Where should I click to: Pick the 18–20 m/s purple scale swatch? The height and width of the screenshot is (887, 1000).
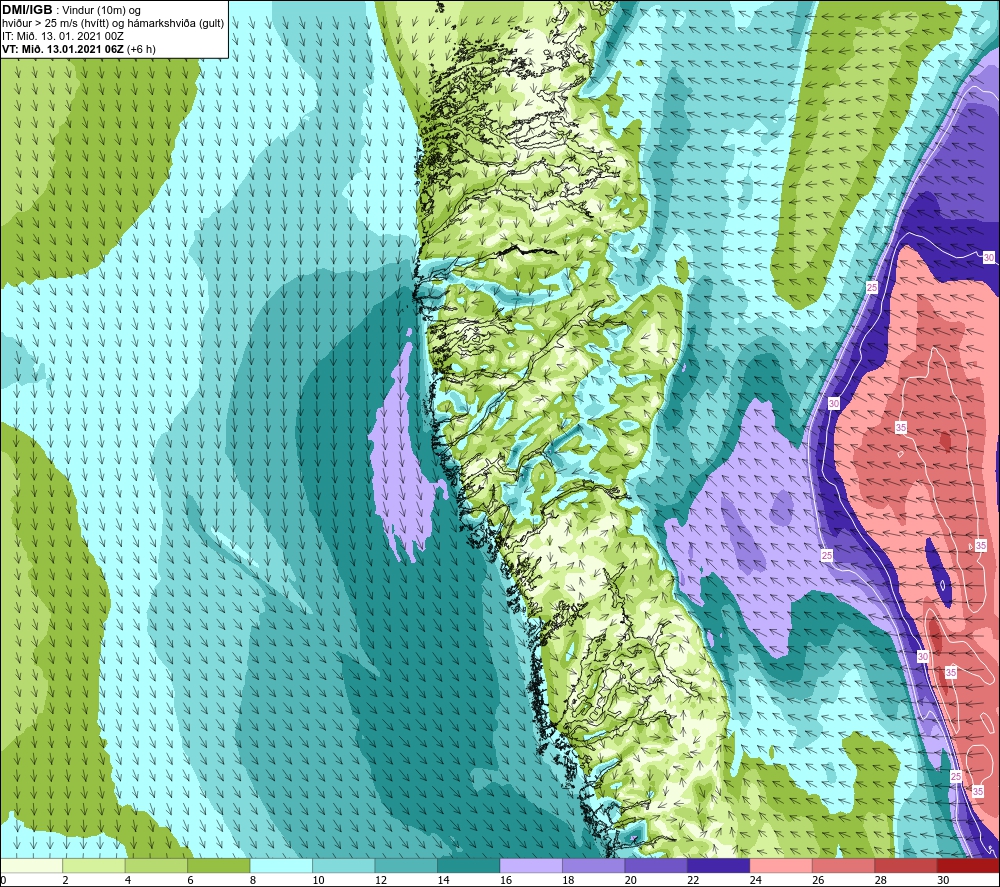click(594, 865)
